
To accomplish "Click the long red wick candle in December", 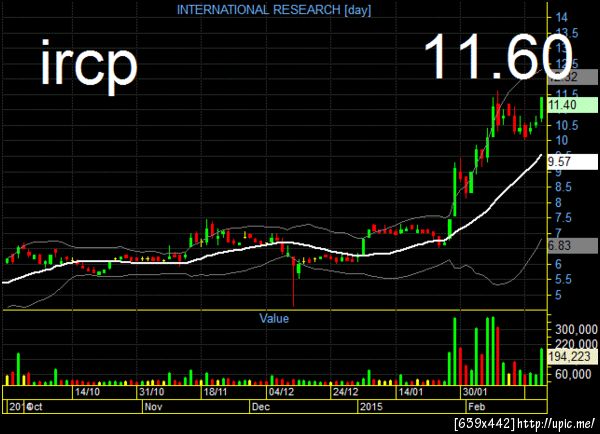I will coord(293,281).
